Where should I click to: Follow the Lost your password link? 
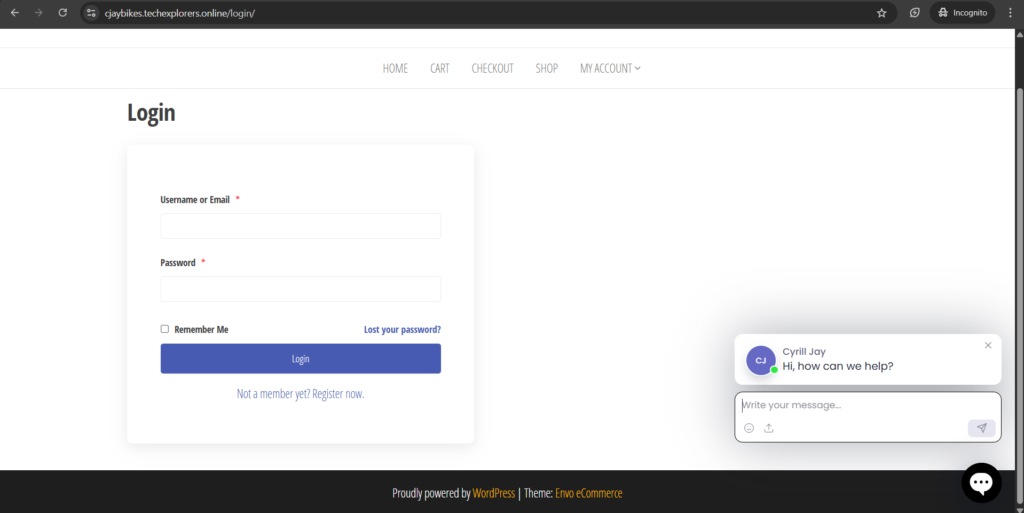point(402,329)
